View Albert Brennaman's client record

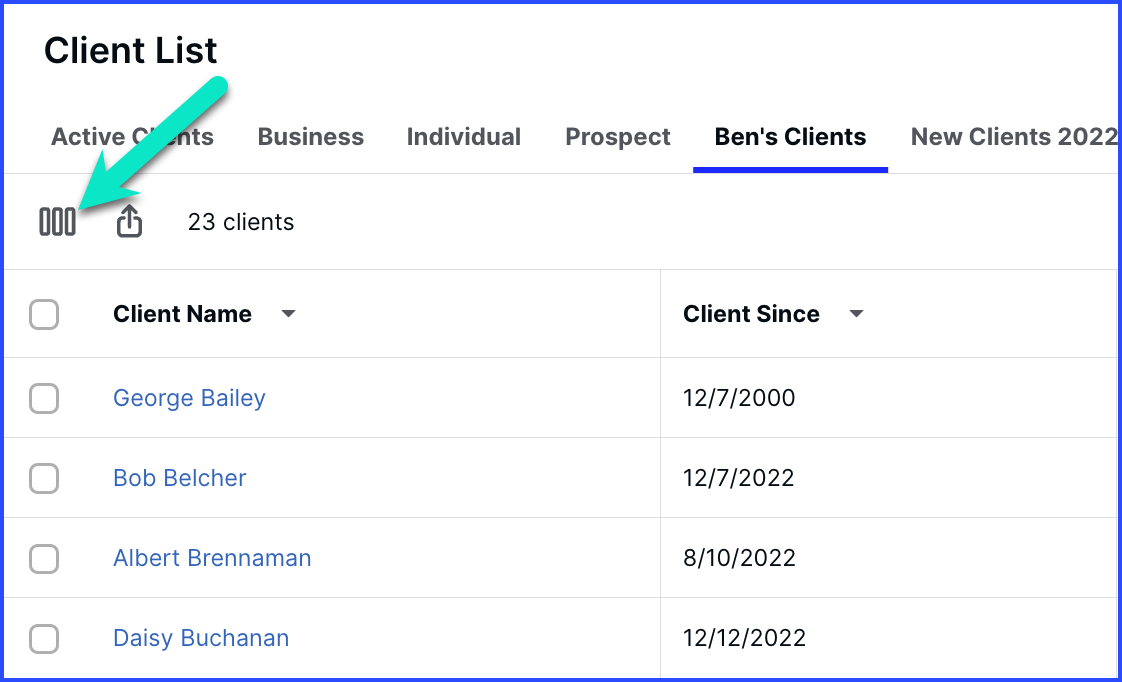pos(213,558)
